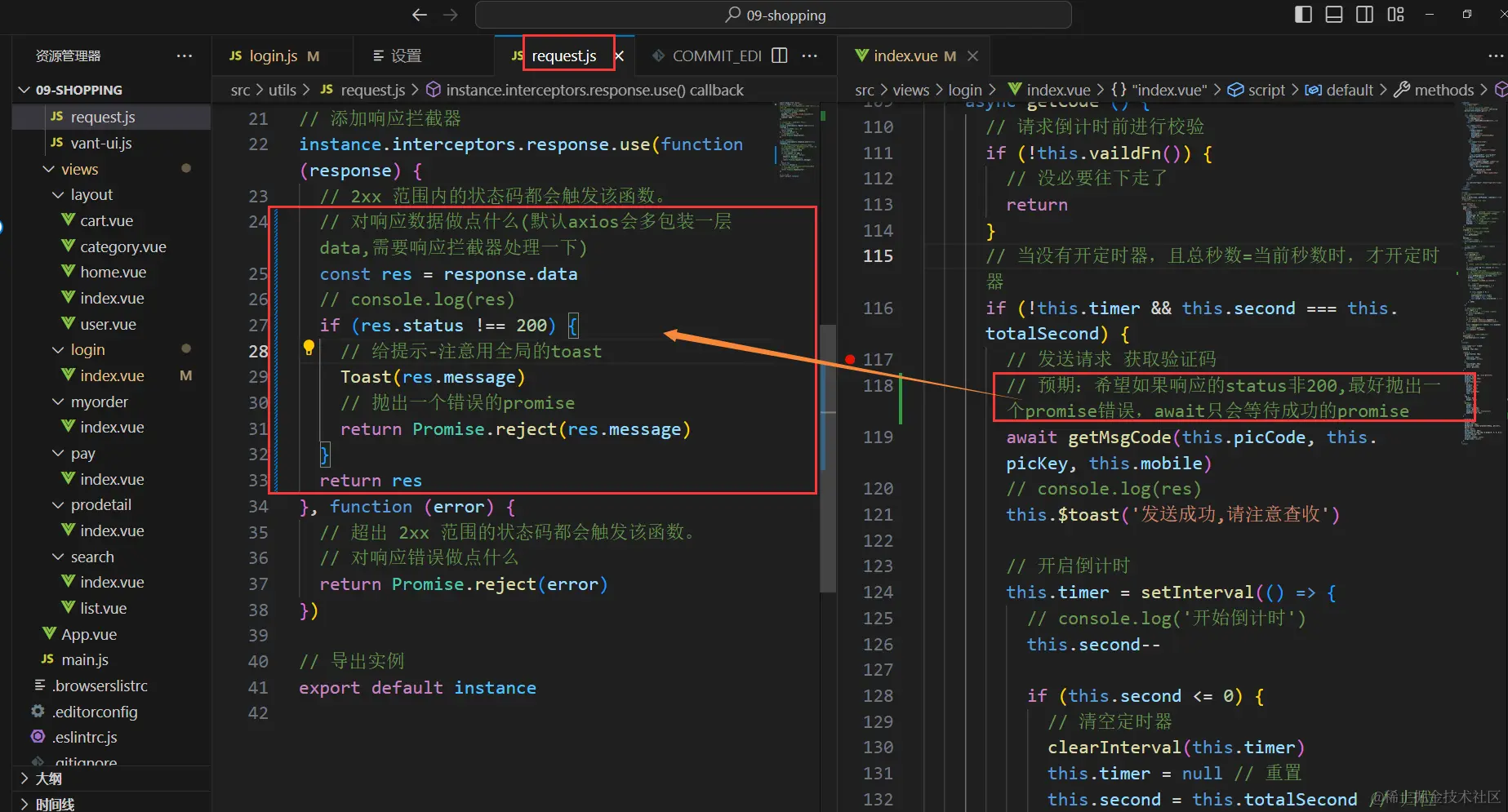This screenshot has height=812, width=1508.
Task: Open the 09-shopping command center search
Action: pyautogui.click(x=773, y=15)
